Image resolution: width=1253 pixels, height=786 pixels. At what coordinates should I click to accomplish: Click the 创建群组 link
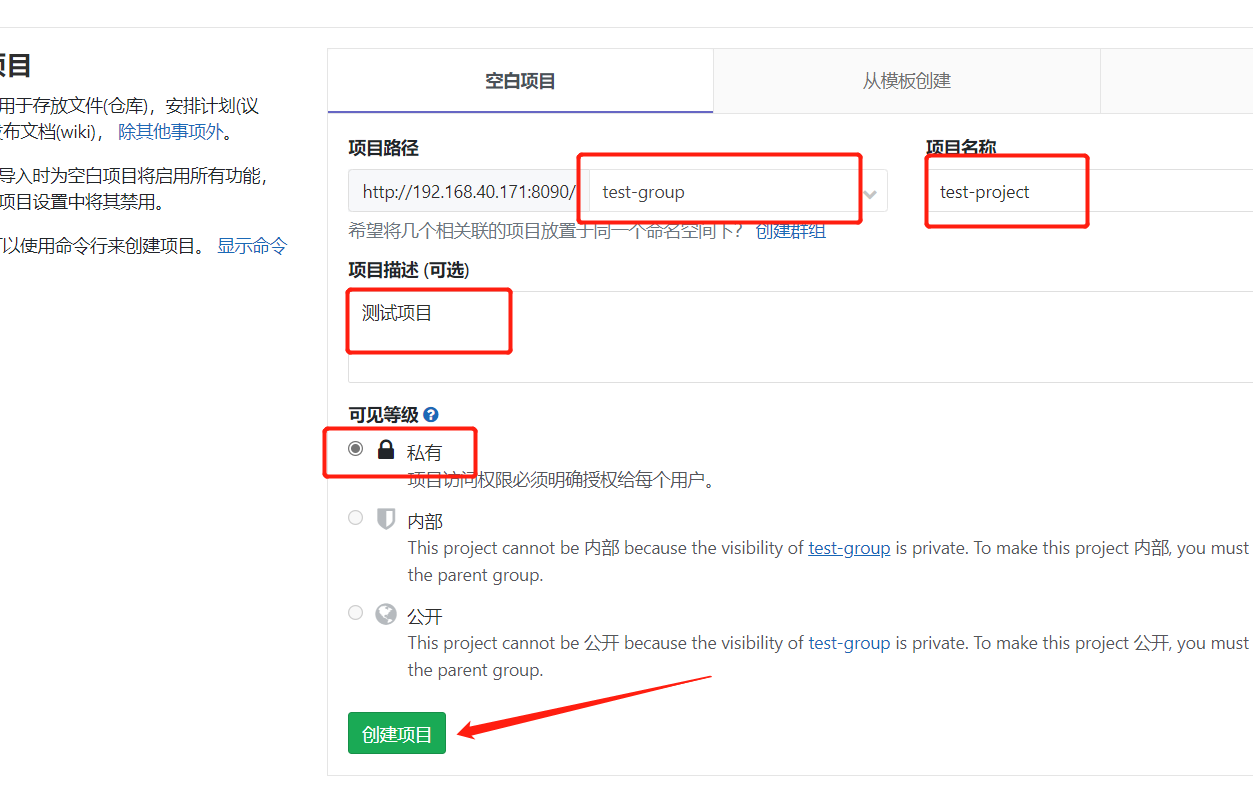(x=790, y=231)
